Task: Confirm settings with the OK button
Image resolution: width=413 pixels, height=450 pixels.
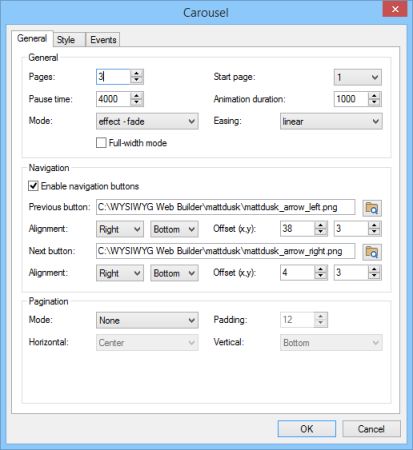Action: 307,429
